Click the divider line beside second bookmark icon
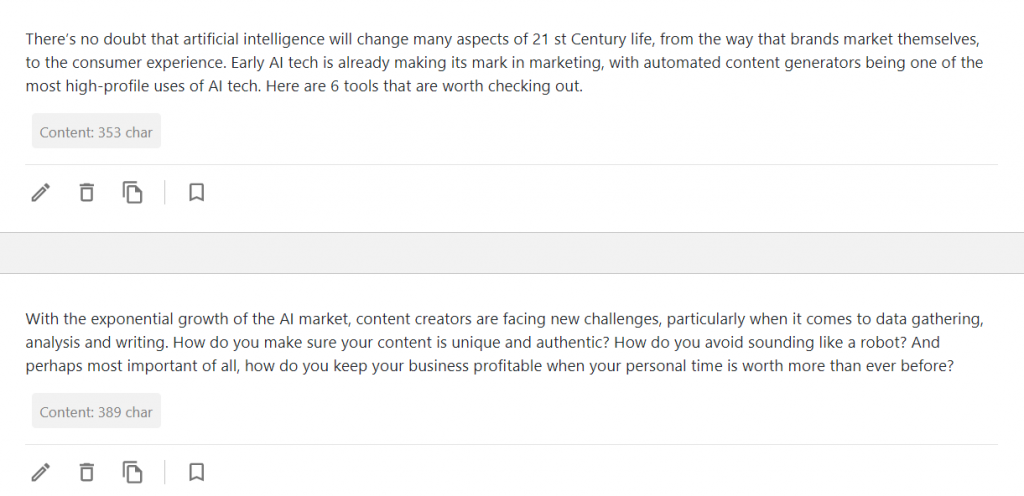The height and width of the screenshot is (496, 1024). tap(165, 472)
